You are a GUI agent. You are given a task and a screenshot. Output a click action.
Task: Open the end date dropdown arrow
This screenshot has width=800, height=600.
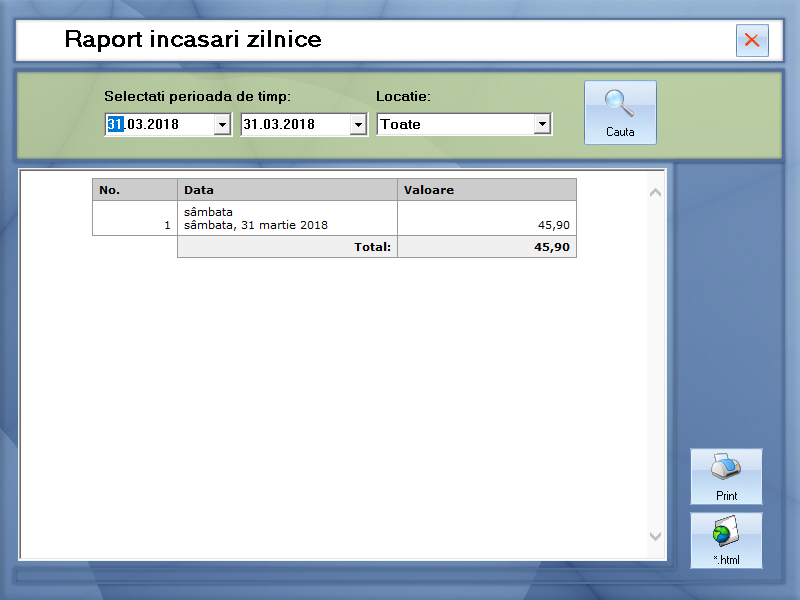(358, 124)
